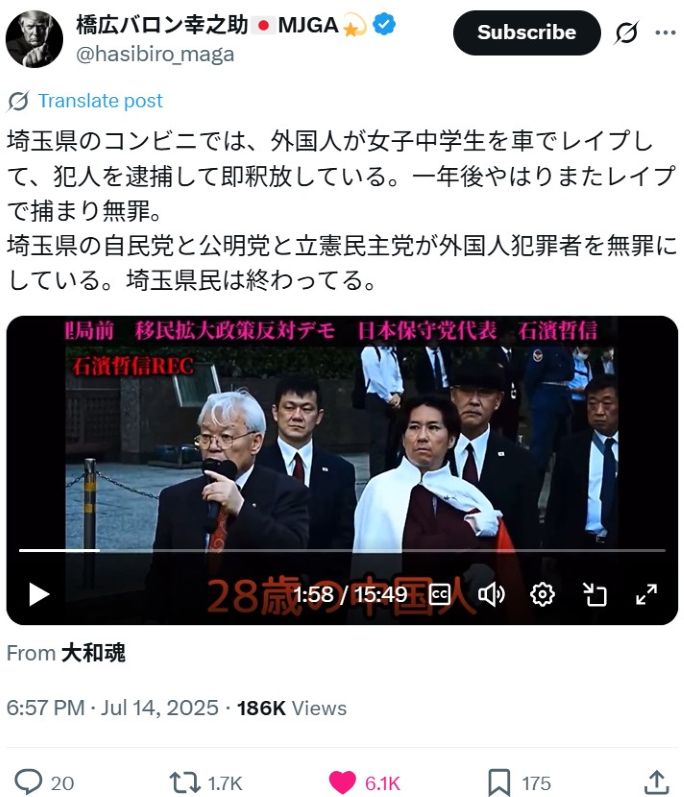Toggle picture-in-picture mode icon
Screen dimensions: 684x797
click(x=595, y=594)
